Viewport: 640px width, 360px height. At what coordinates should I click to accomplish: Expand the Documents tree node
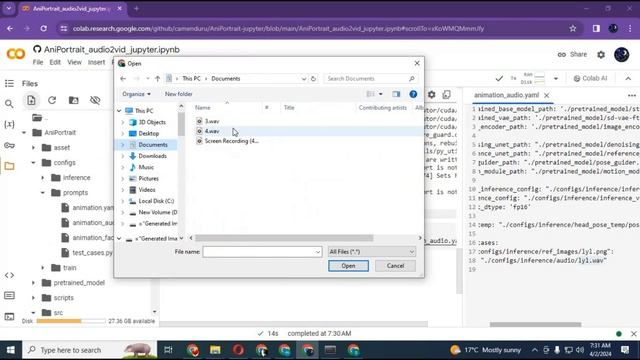122,145
